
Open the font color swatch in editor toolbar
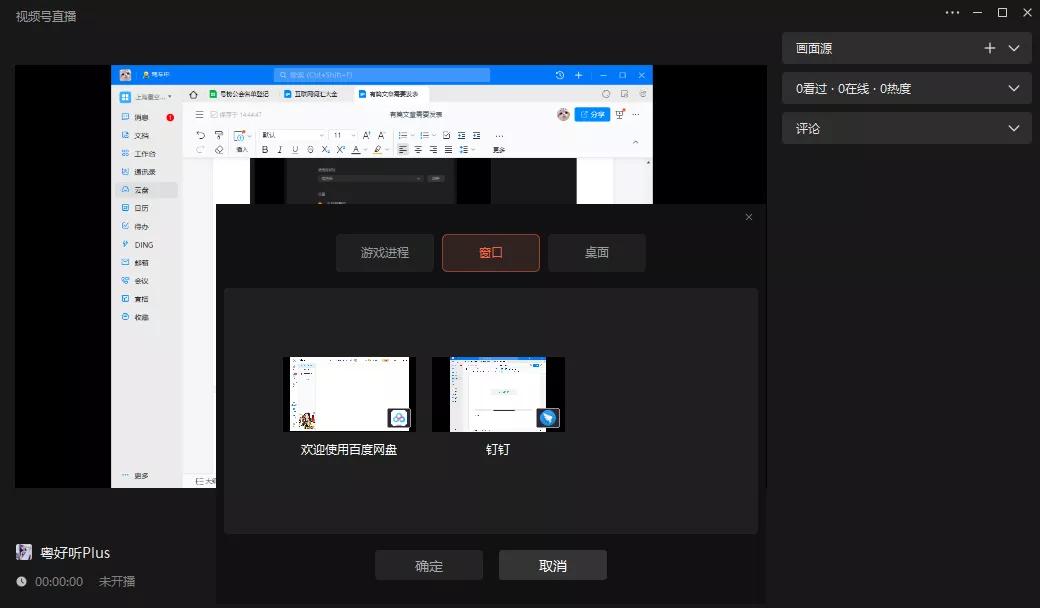click(356, 148)
